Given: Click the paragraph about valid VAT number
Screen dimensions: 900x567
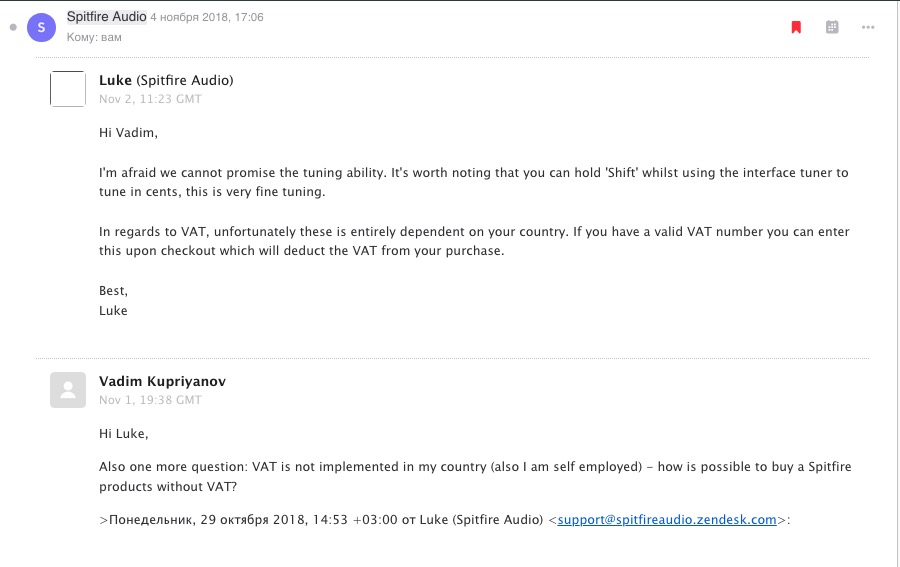Looking at the screenshot, I should pyautogui.click(x=473, y=240).
